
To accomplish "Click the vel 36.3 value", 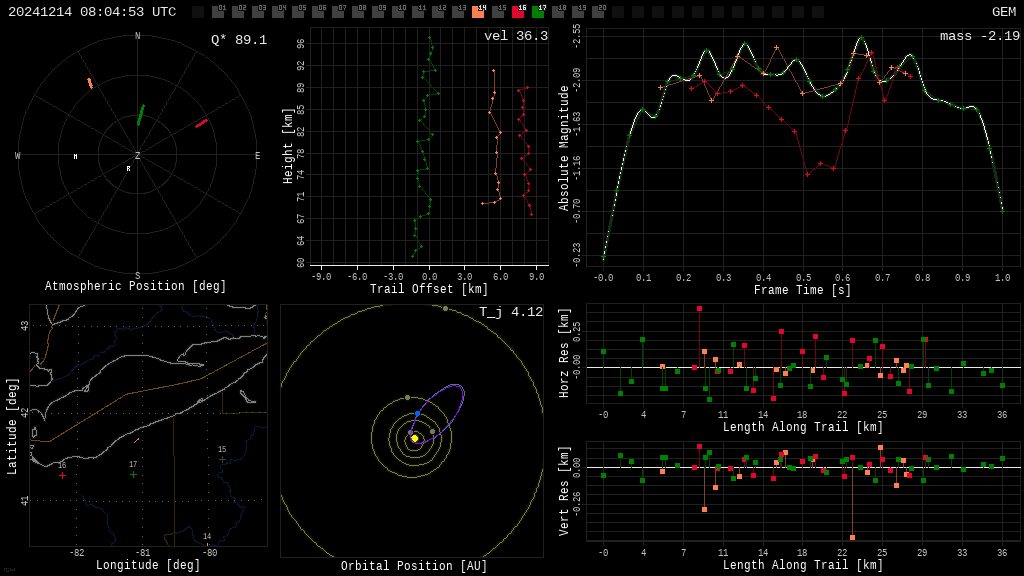I will coord(516,36).
